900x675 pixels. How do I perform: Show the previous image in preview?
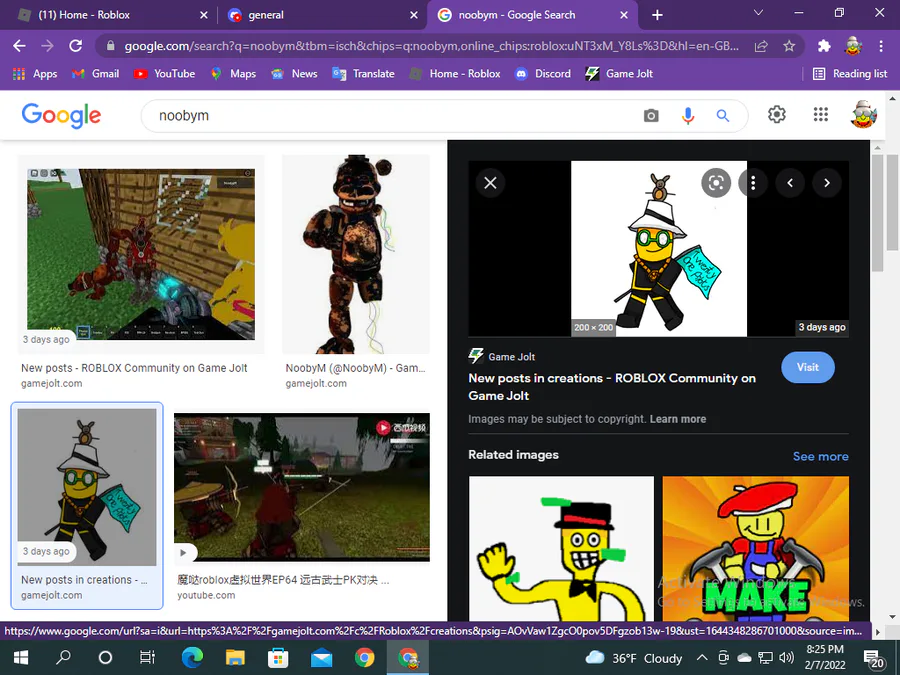point(790,183)
